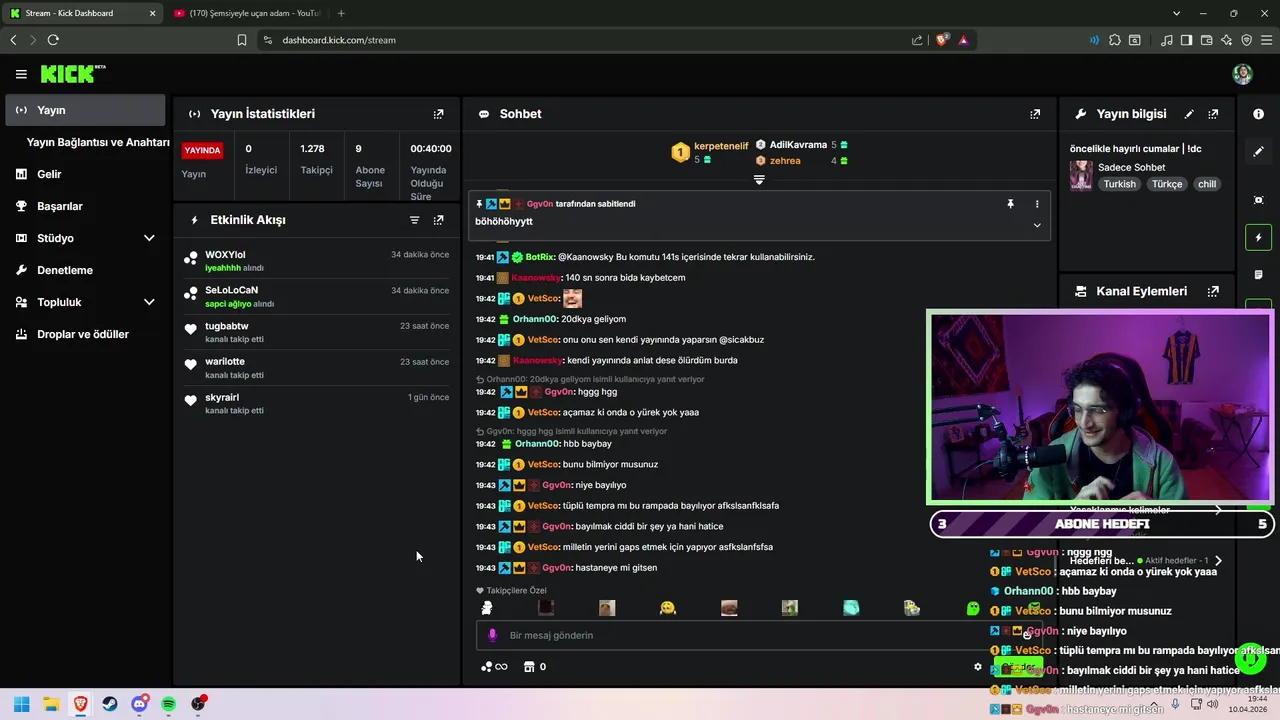
Task: Select the yellow smiley emote
Action: click(668, 608)
